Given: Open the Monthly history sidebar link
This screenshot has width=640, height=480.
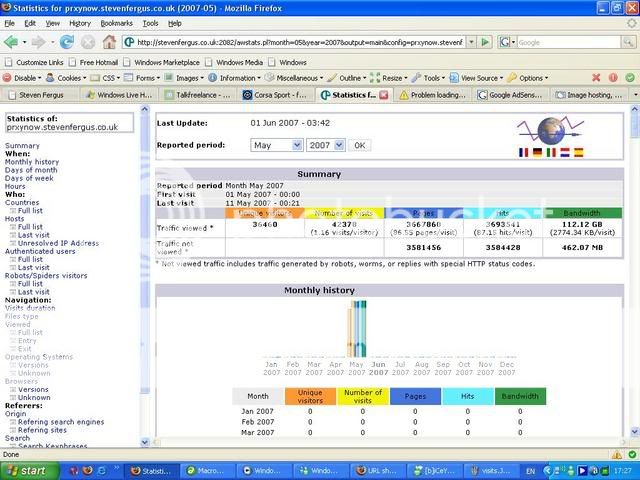Looking at the screenshot, I should pos(32,162).
